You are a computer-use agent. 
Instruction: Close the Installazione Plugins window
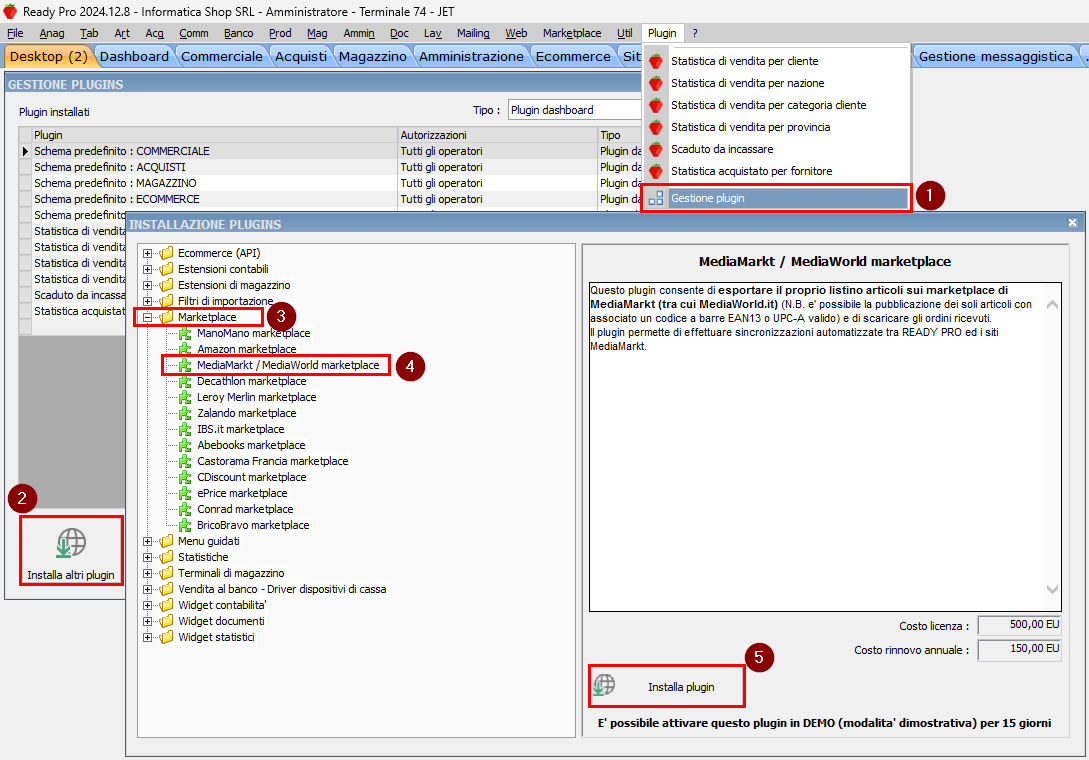click(1072, 223)
